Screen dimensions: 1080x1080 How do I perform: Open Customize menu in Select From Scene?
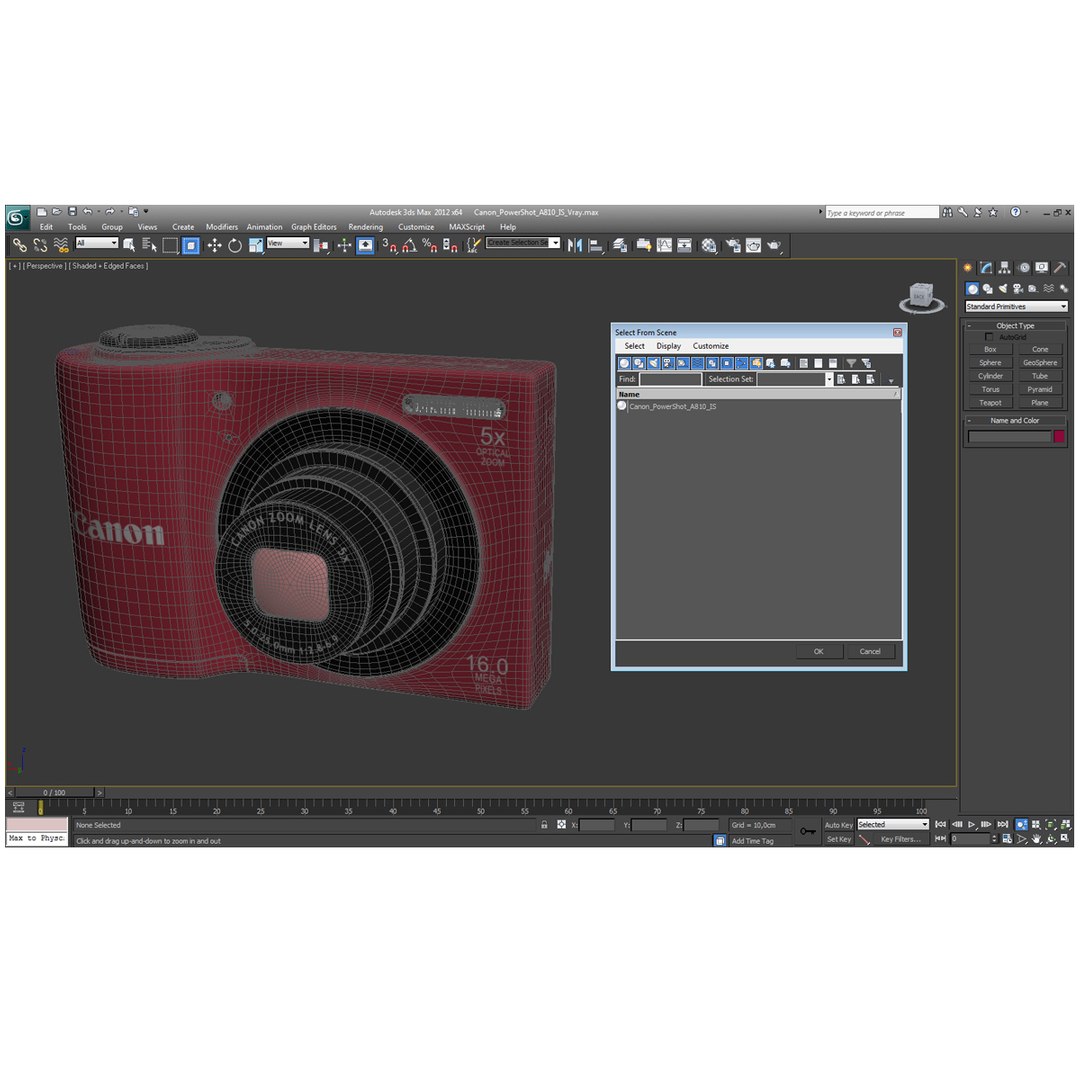(710, 346)
